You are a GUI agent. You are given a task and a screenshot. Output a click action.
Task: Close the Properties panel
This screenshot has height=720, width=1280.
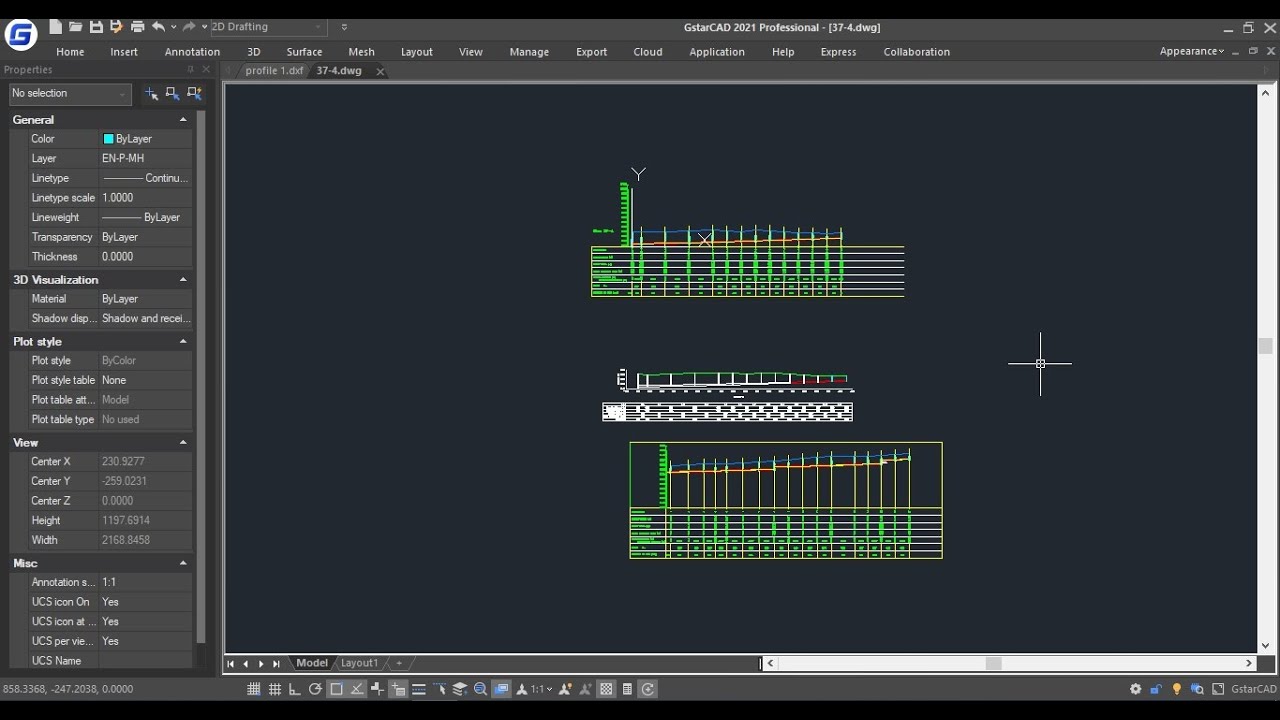click(206, 70)
